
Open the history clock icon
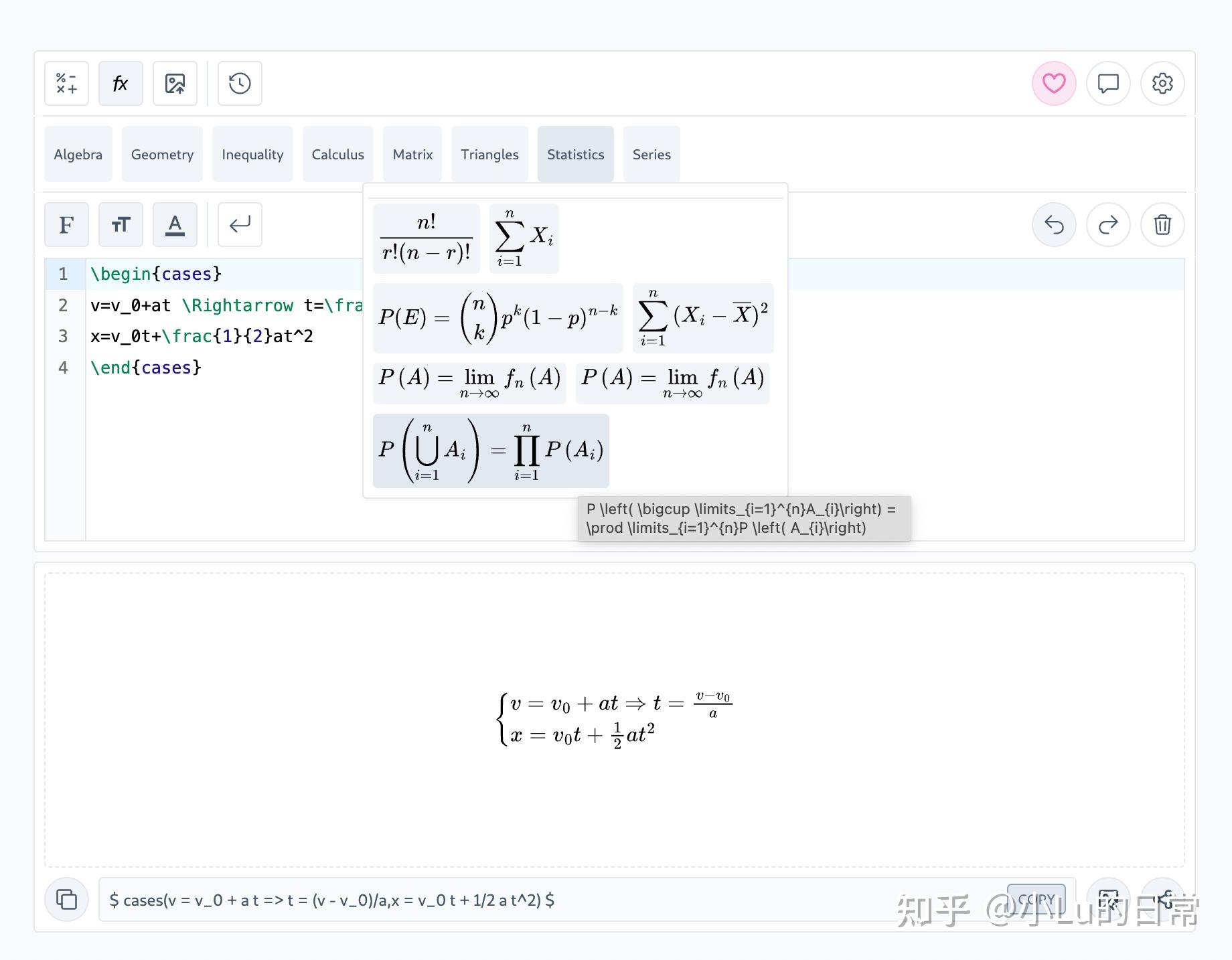pyautogui.click(x=240, y=84)
